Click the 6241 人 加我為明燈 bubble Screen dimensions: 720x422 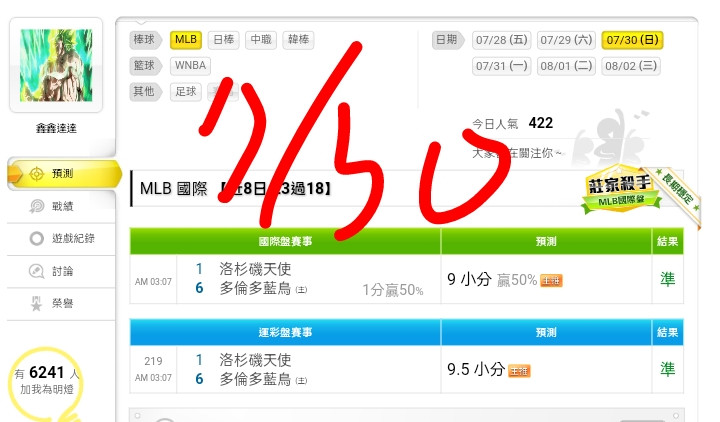(46, 381)
